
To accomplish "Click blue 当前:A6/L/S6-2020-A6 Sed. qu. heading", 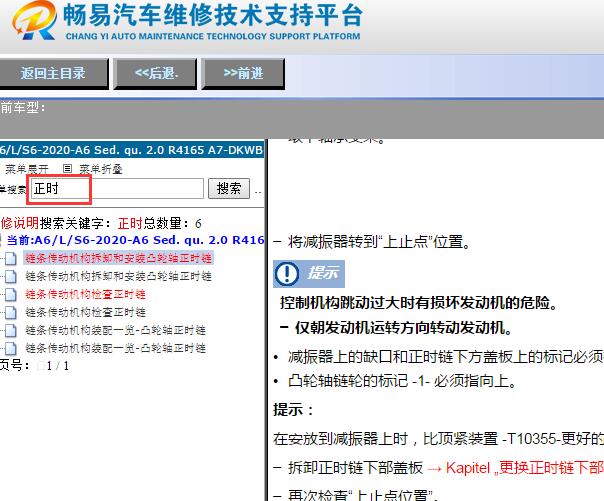I will click(136, 240).
